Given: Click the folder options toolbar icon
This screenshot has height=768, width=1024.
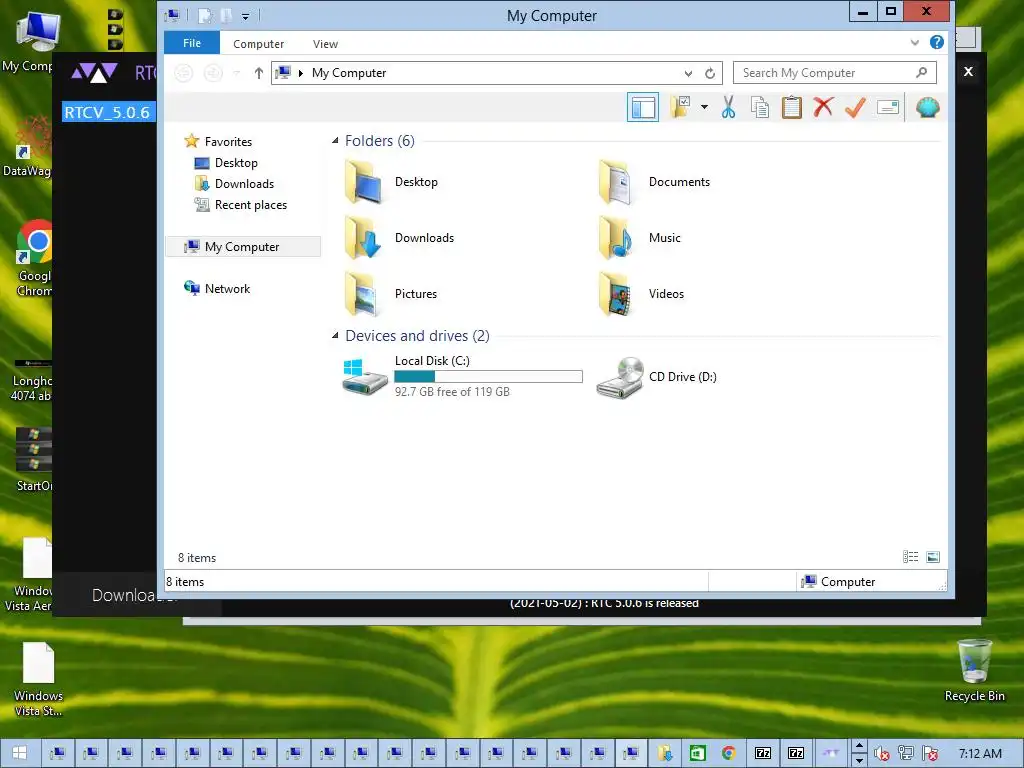Looking at the screenshot, I should point(680,107).
